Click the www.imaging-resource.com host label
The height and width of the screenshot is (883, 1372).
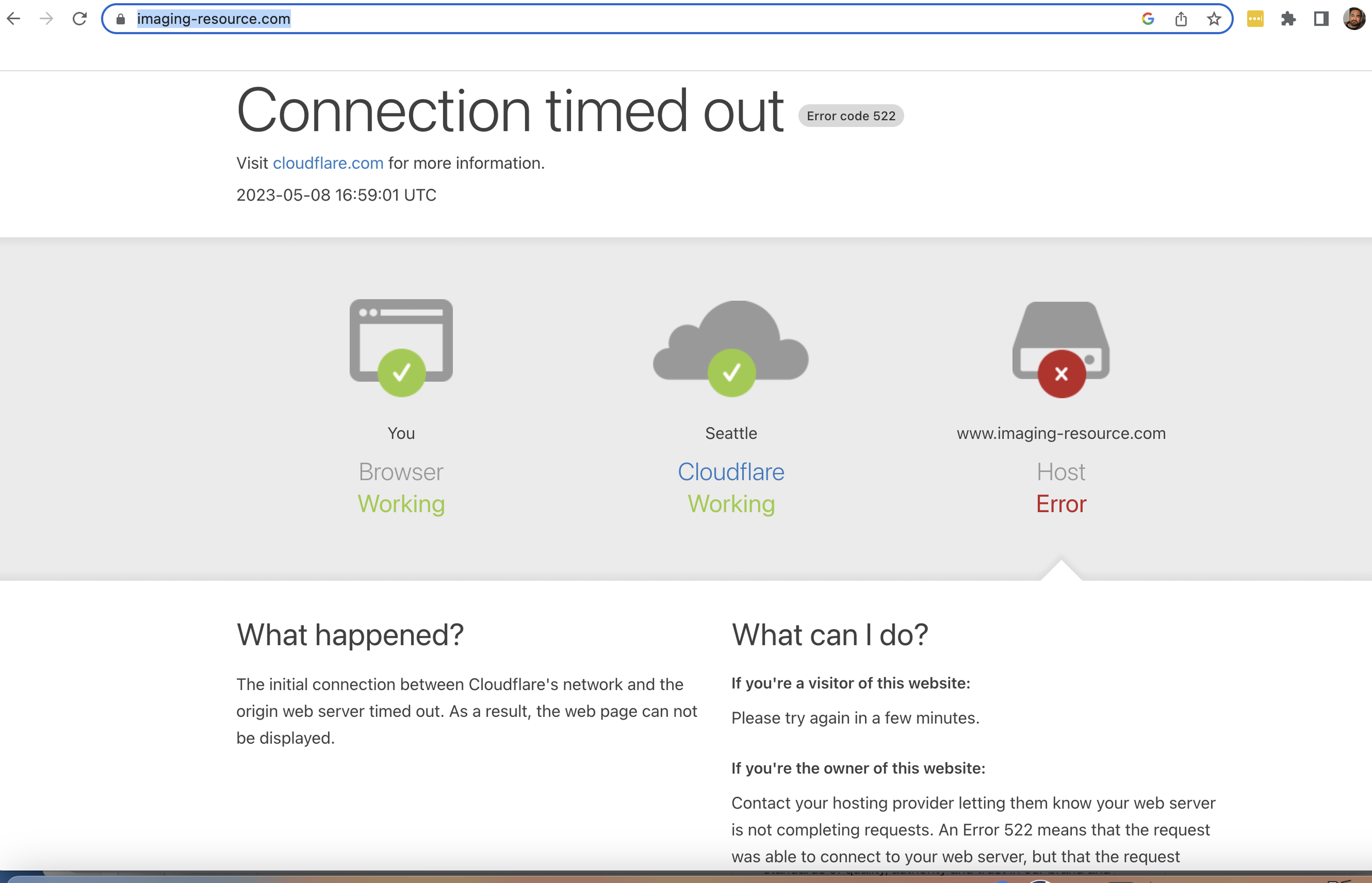coord(1061,433)
